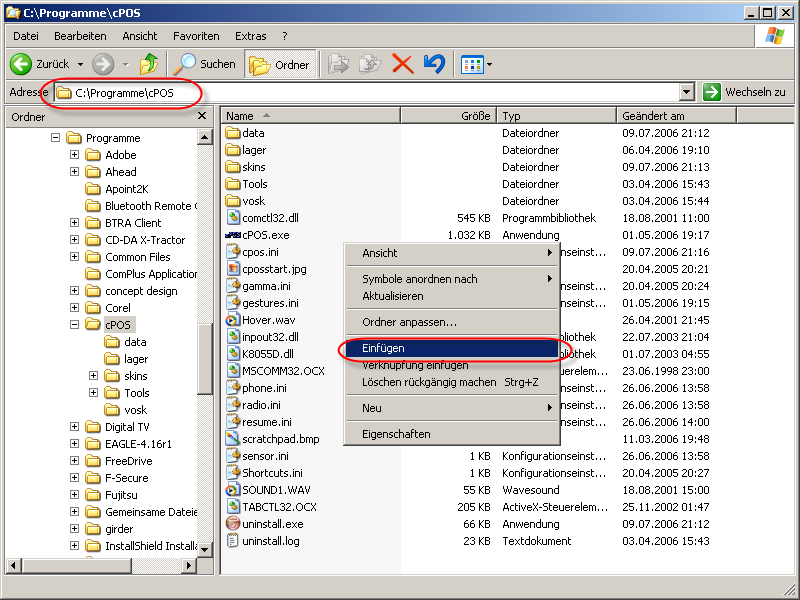Click tree pane scroll-down arrow
This screenshot has width=800, height=600.
click(205, 549)
